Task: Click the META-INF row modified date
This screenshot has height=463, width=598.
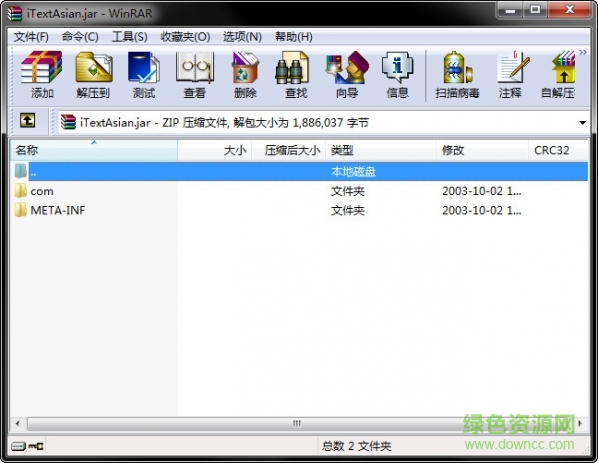Action: [482, 210]
